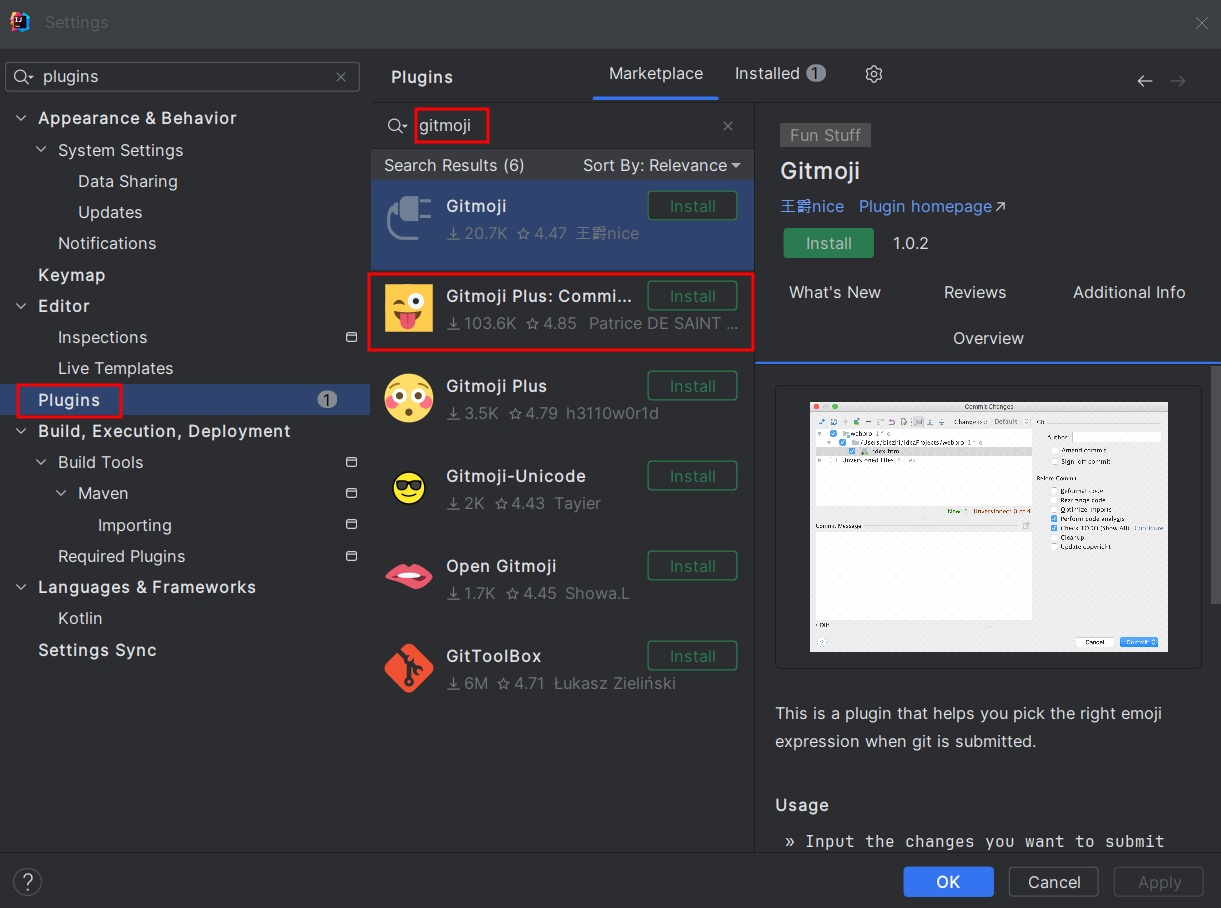Click the Required Plugins project-level icon
1221x908 pixels.
pyautogui.click(x=351, y=556)
